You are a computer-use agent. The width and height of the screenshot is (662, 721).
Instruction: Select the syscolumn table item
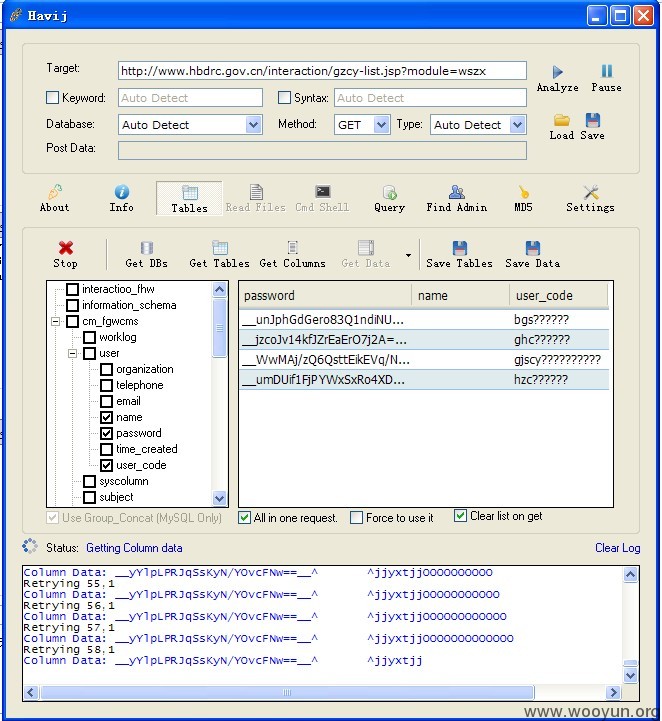124,481
